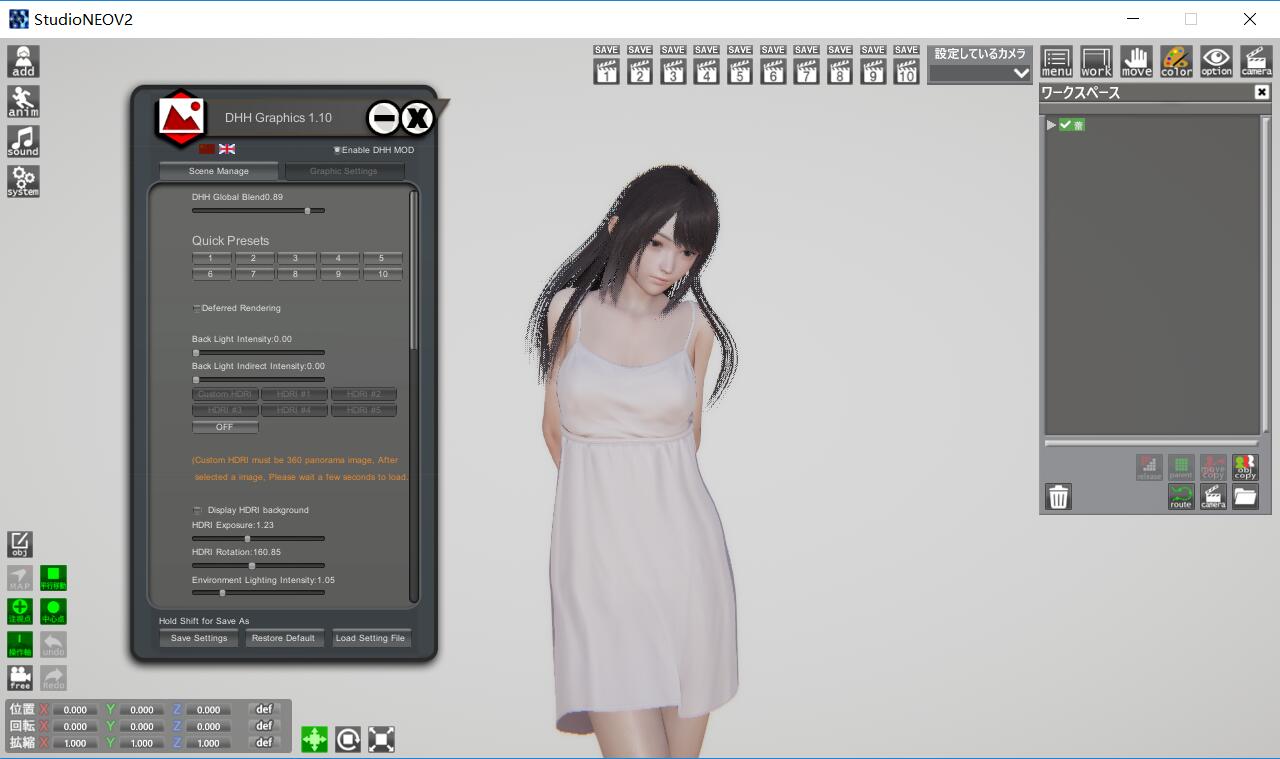
Task: Click the Back Light Intensity slider
Action: 258,352
